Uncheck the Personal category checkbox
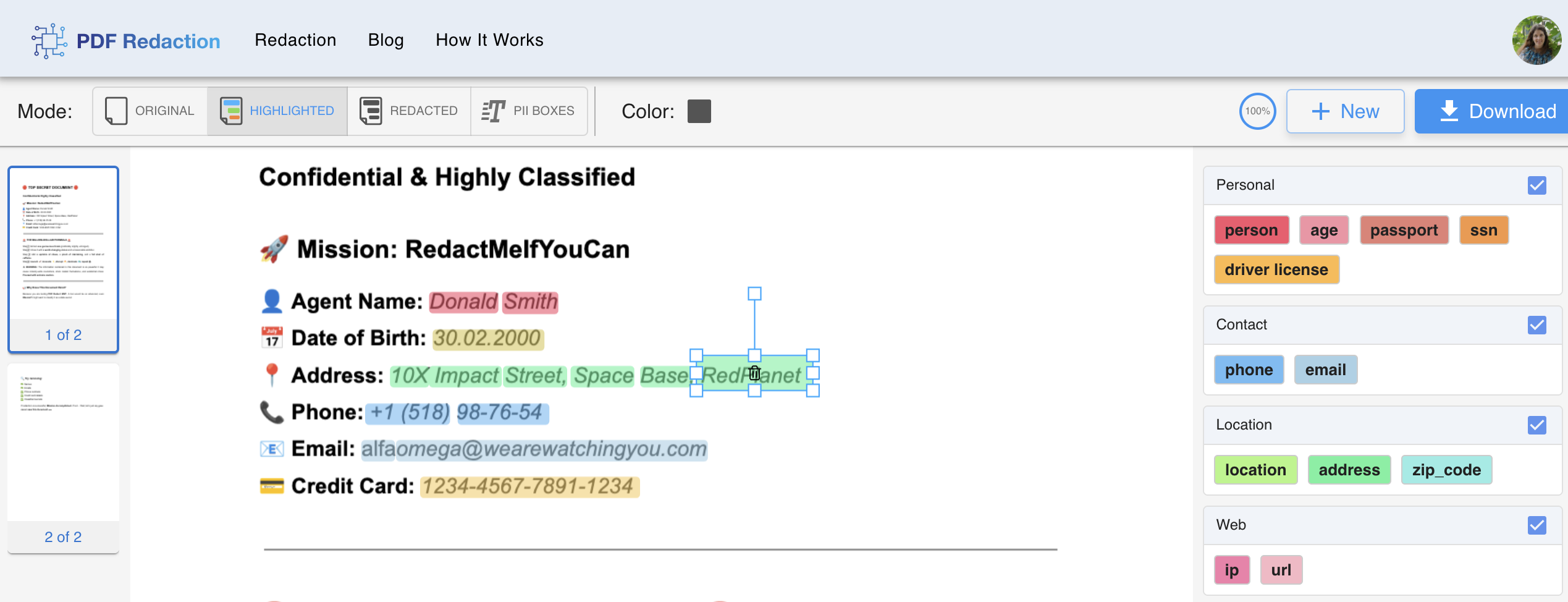Viewport: 1568px width, 602px height. coord(1536,185)
